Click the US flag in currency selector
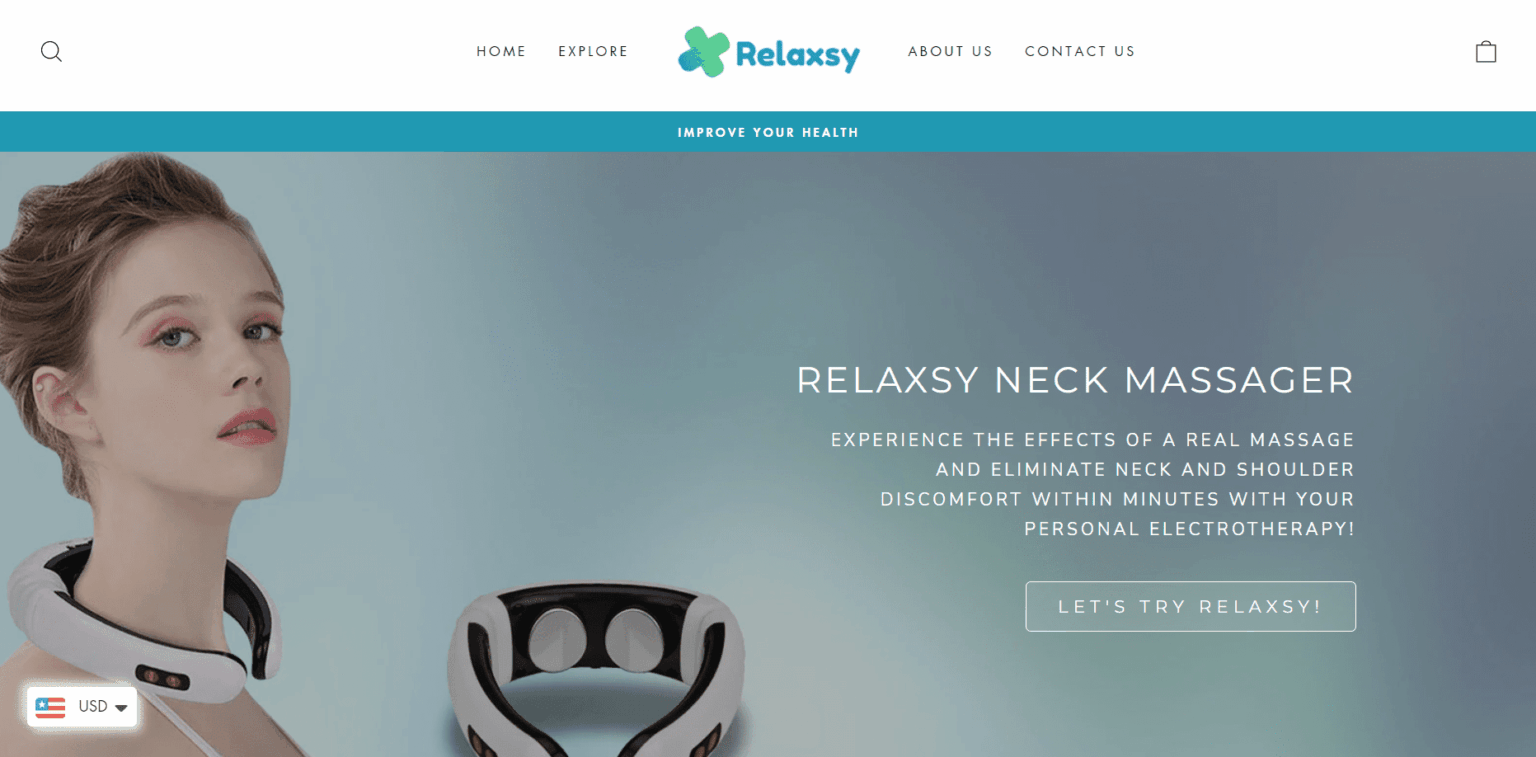The image size is (1536, 757). coord(50,707)
